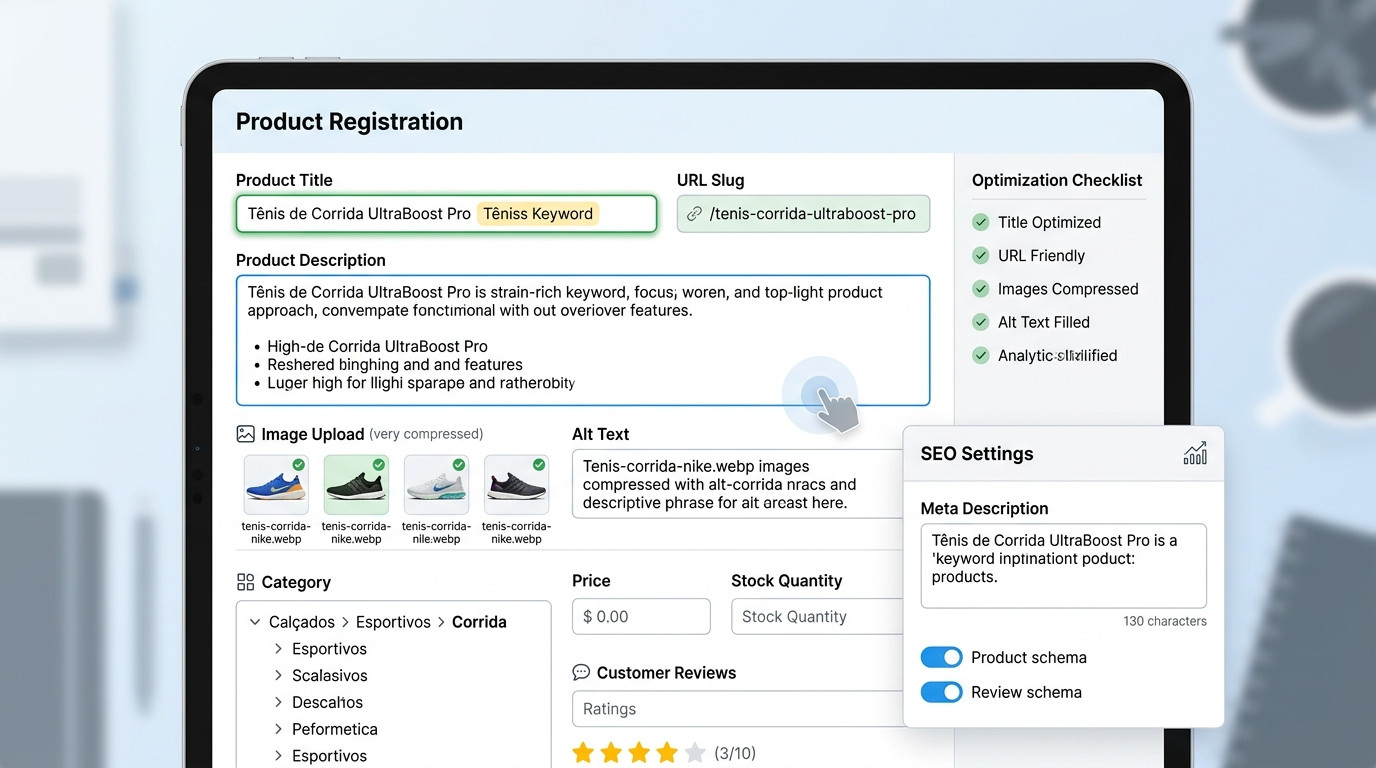Viewport: 1376px width, 768px height.
Task: Select the third rating star
Action: pos(640,752)
